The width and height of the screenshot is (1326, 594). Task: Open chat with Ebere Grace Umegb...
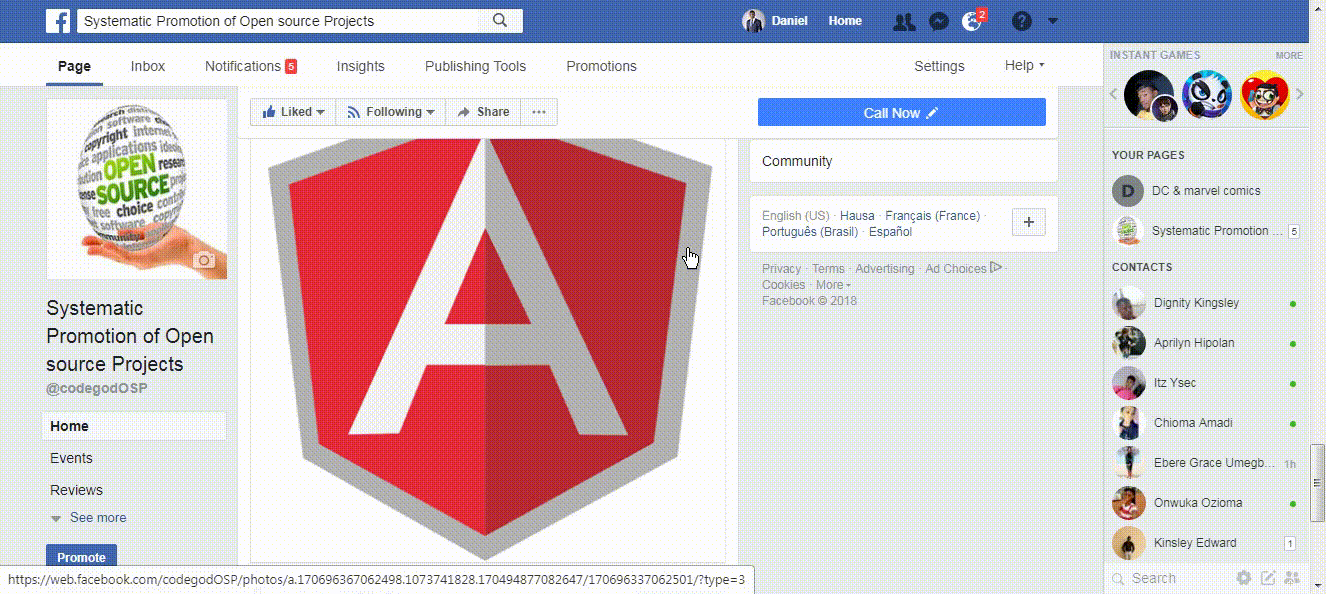[1206, 463]
